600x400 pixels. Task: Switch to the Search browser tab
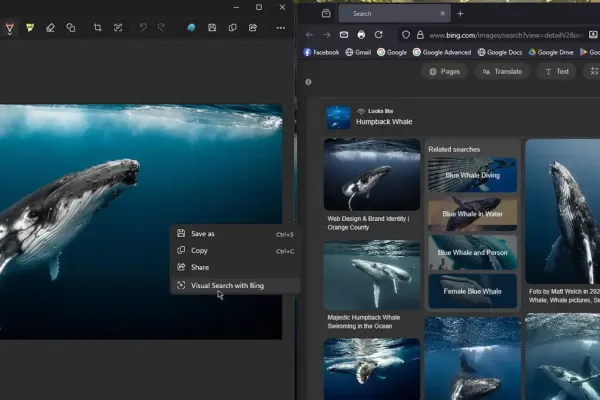click(394, 14)
